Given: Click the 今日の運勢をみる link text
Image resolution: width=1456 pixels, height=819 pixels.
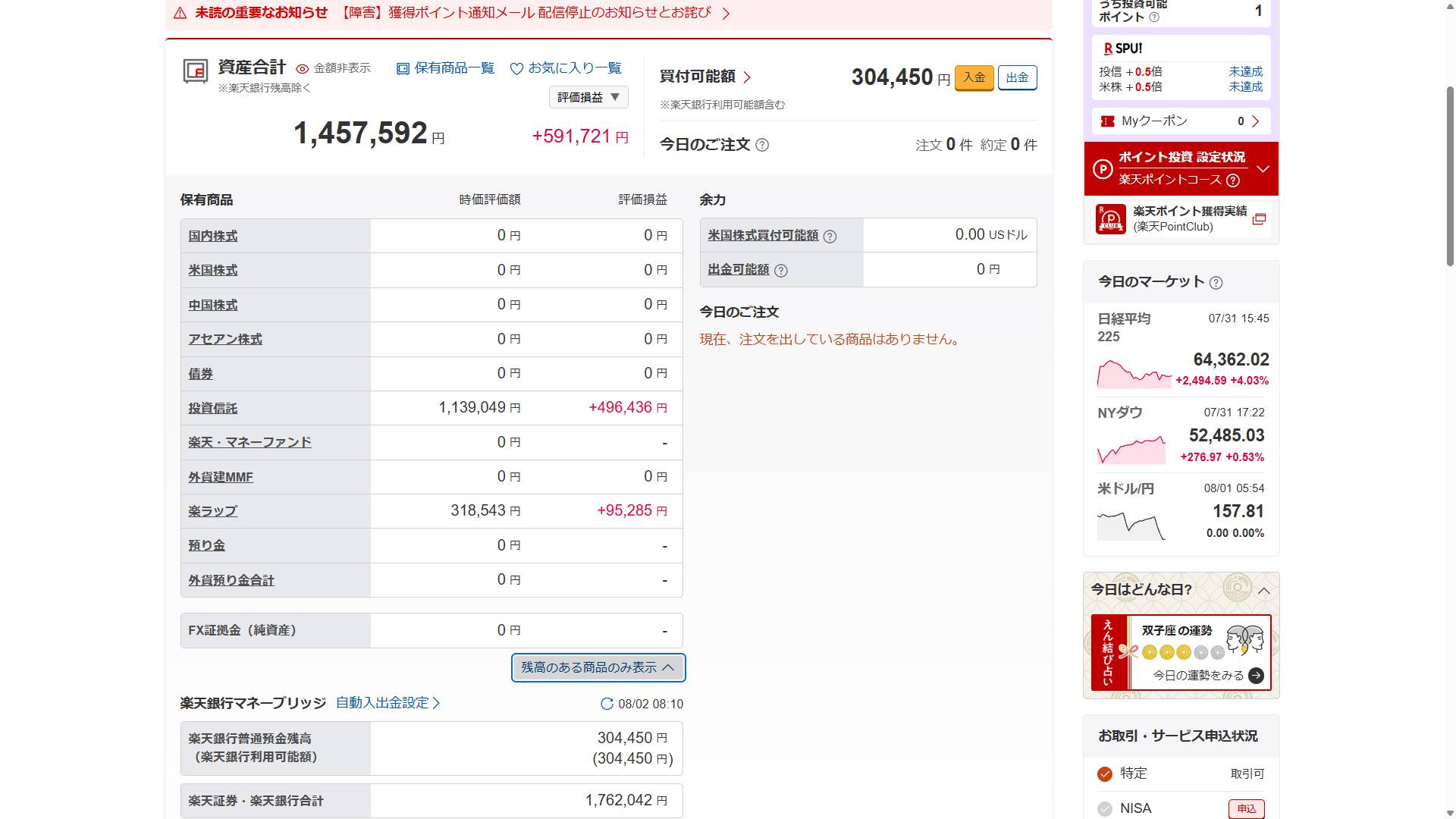Looking at the screenshot, I should [1198, 676].
